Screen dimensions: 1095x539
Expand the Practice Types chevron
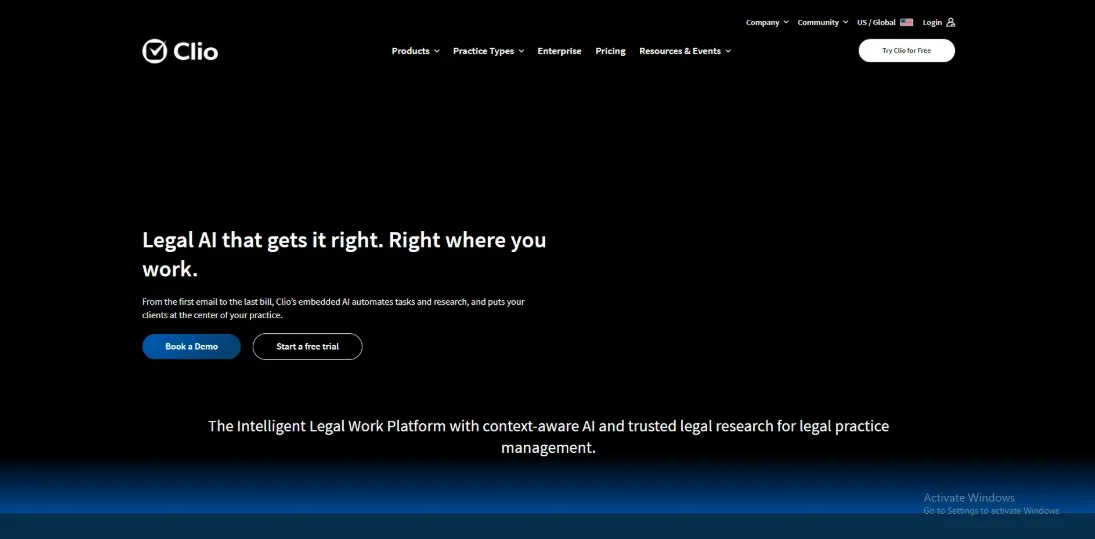[x=521, y=51]
